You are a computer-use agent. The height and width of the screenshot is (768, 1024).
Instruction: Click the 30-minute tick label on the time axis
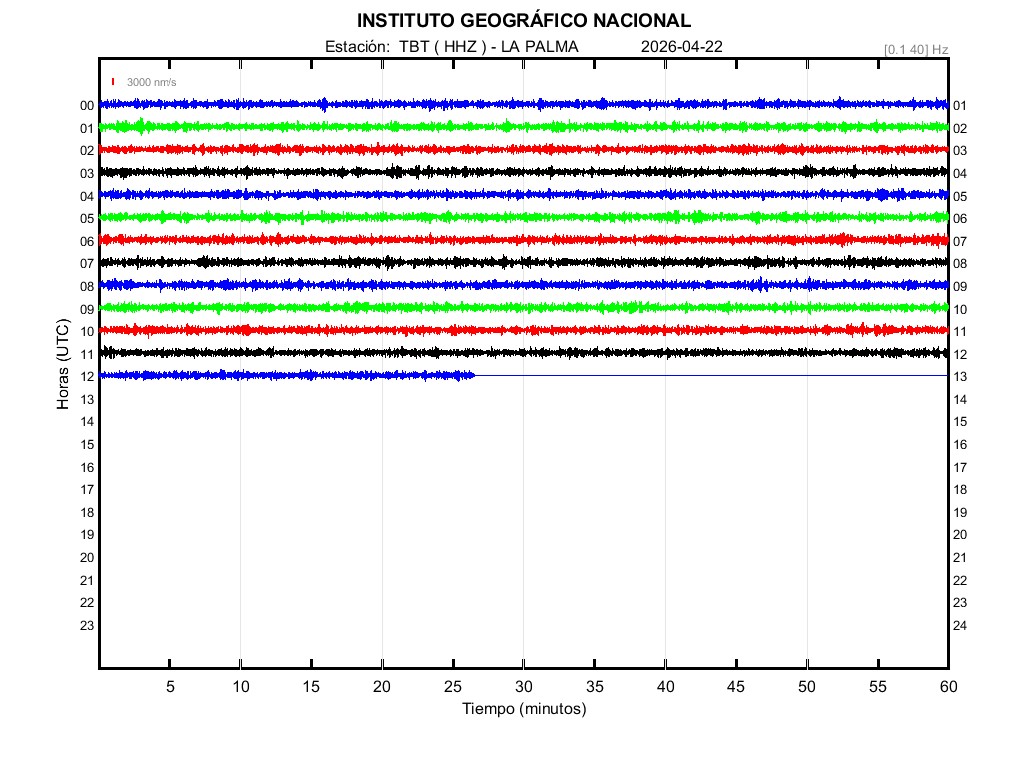[524, 687]
